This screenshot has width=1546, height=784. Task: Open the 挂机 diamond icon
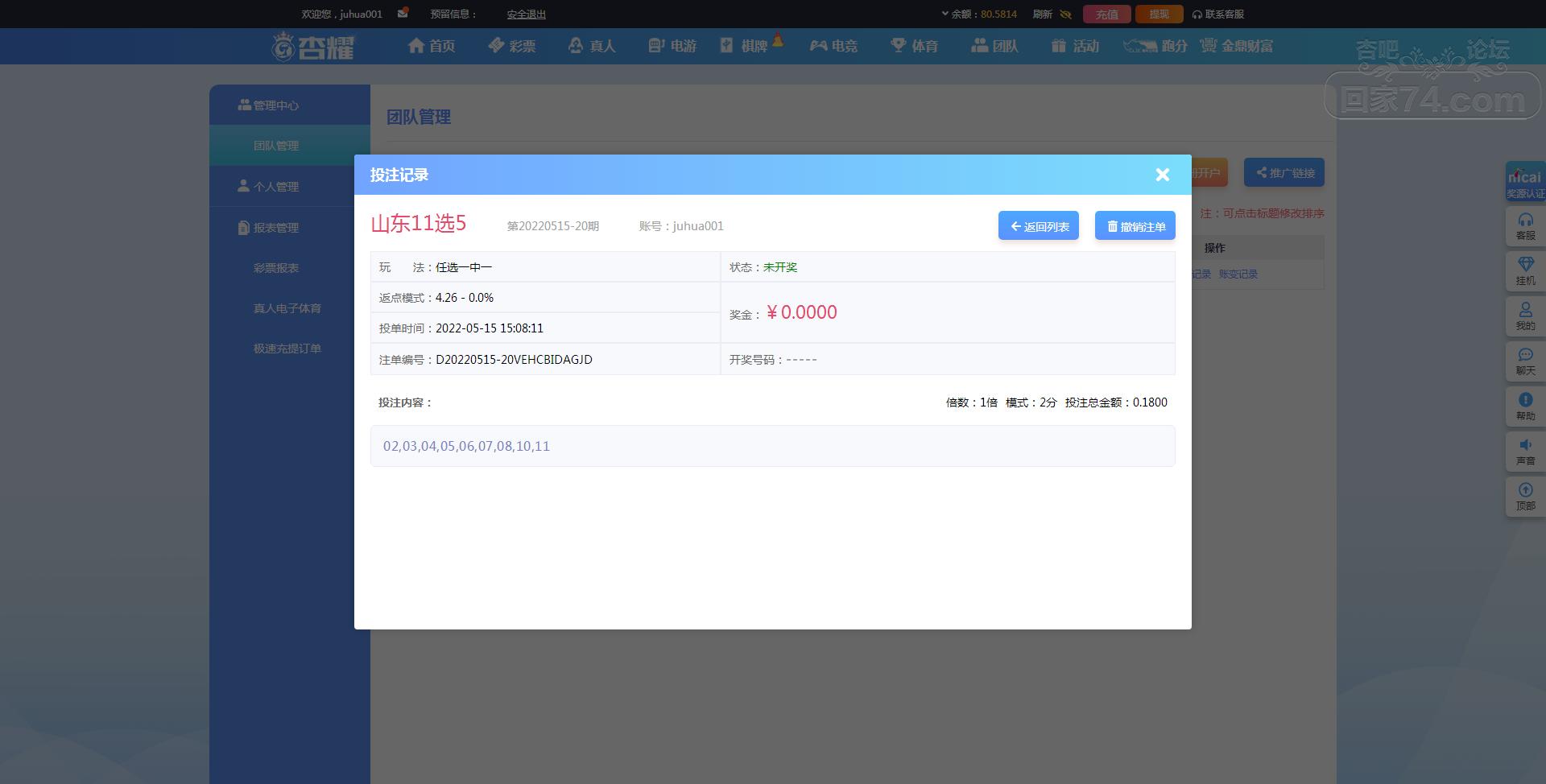click(1525, 264)
